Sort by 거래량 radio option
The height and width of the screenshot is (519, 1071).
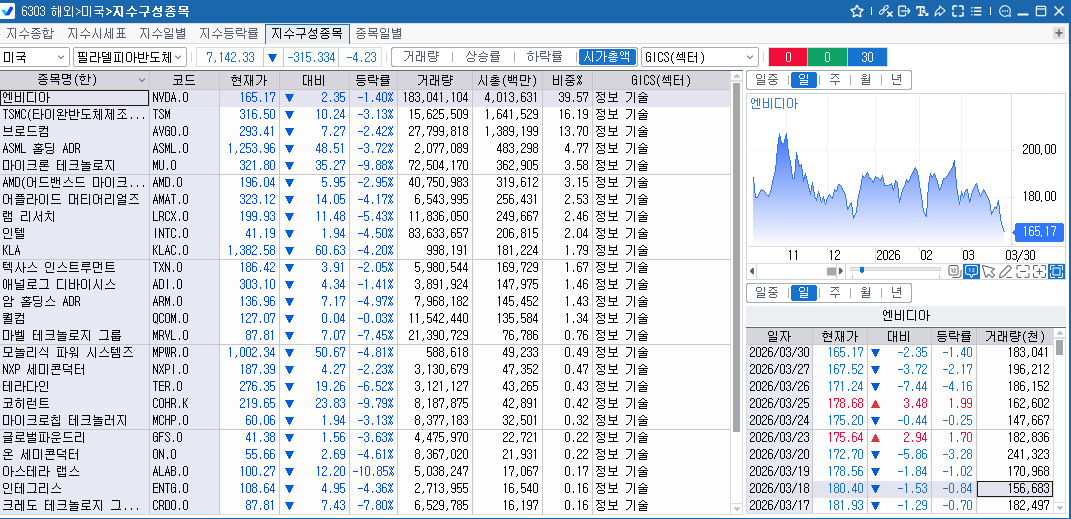point(420,57)
